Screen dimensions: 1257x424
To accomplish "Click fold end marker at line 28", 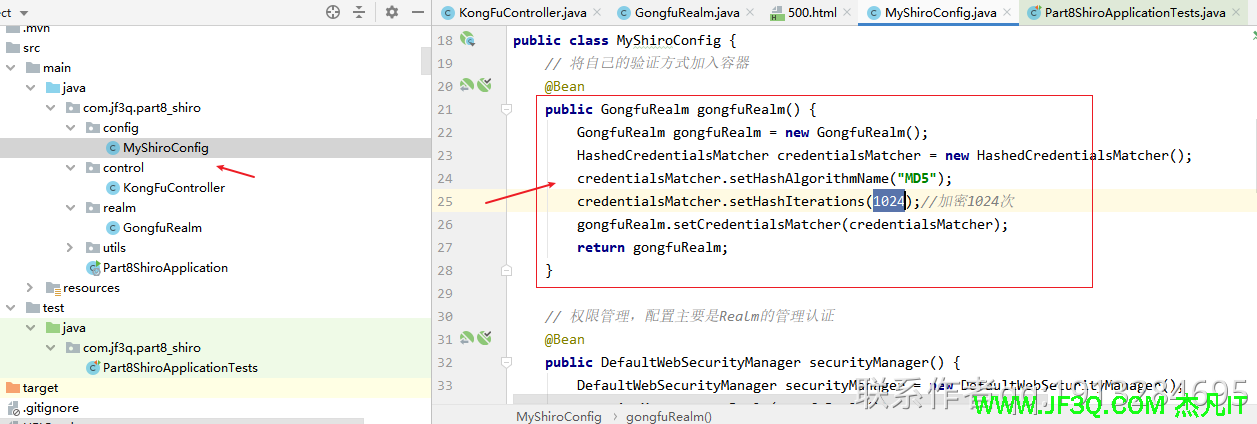I will pos(507,270).
